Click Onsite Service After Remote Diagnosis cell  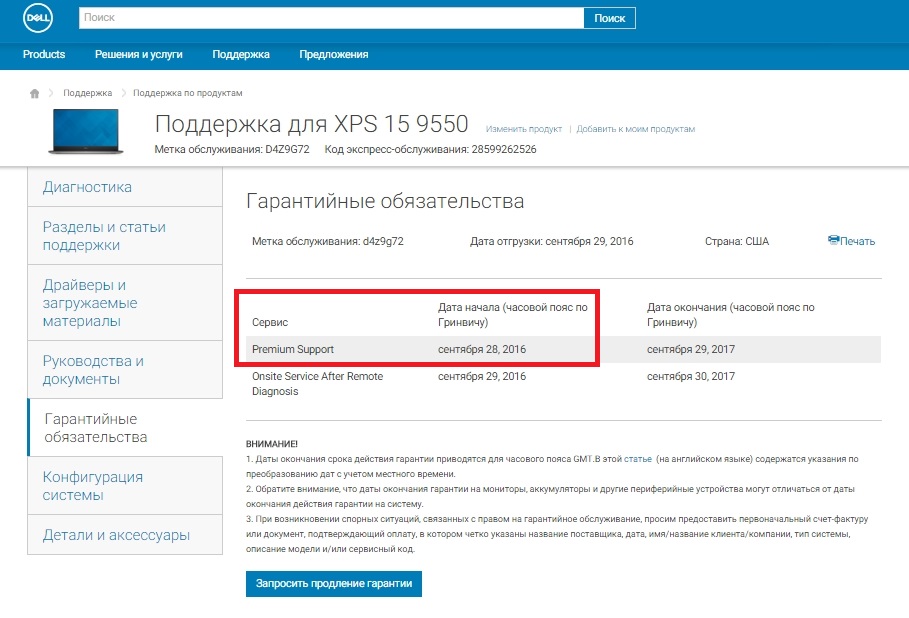pyautogui.click(x=318, y=384)
